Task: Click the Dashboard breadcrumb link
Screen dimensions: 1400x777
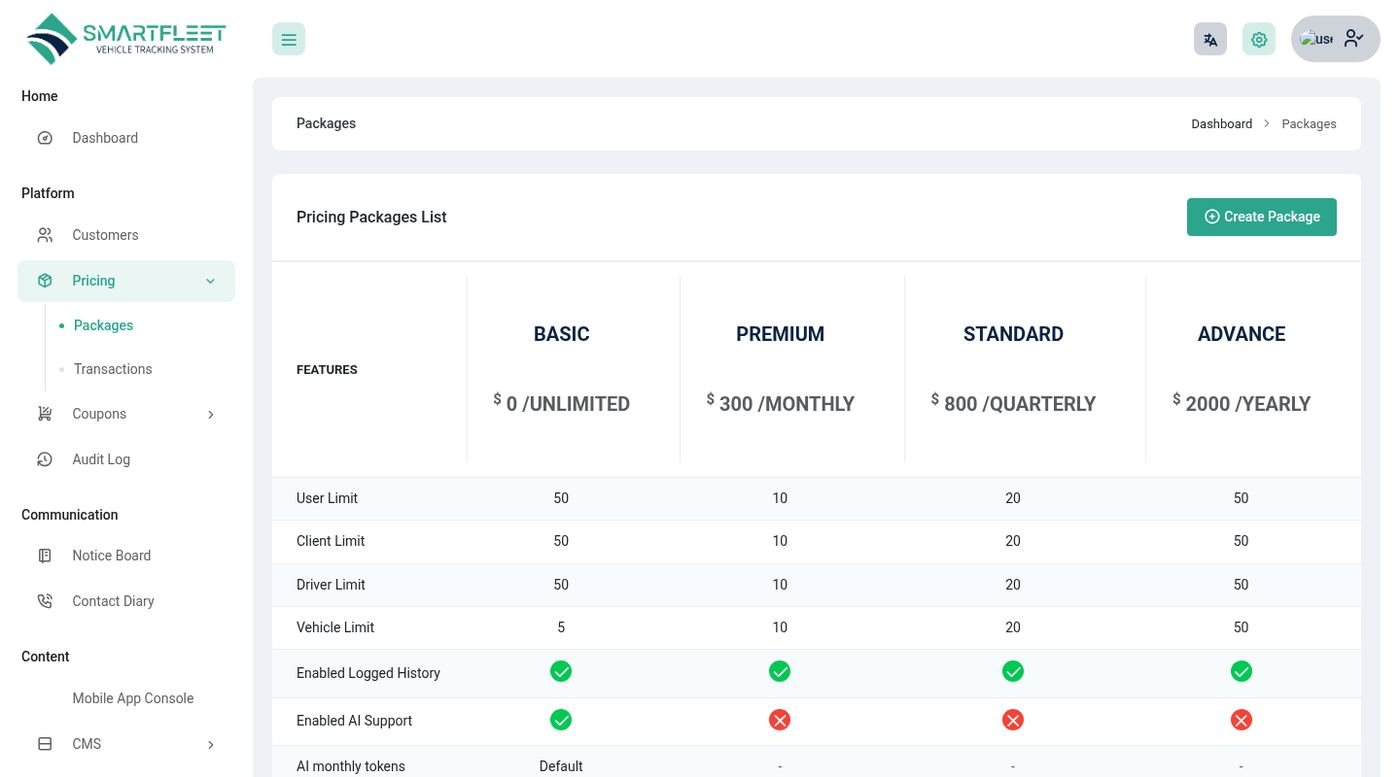Action: 1221,124
